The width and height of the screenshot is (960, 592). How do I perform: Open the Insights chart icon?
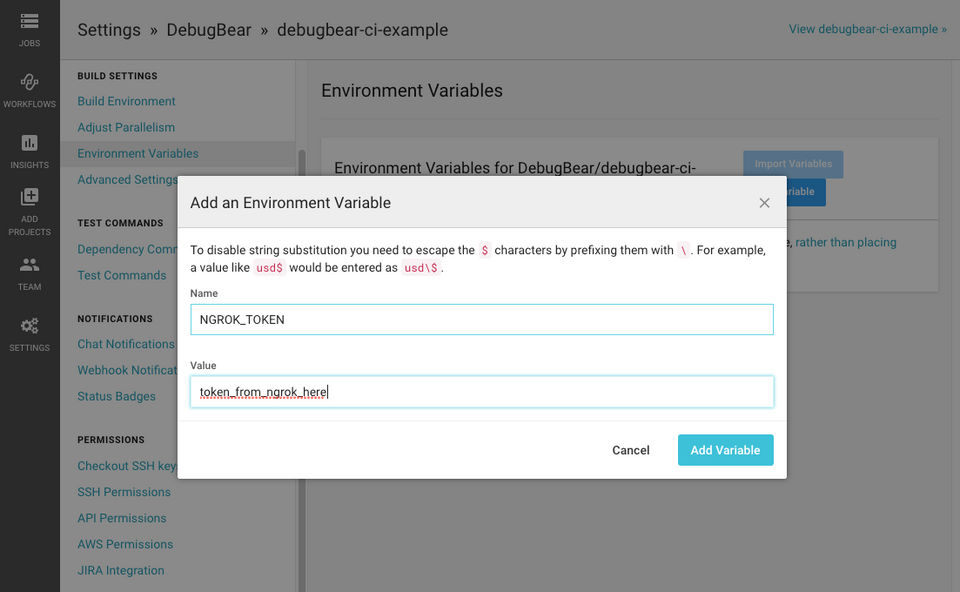pyautogui.click(x=29, y=143)
